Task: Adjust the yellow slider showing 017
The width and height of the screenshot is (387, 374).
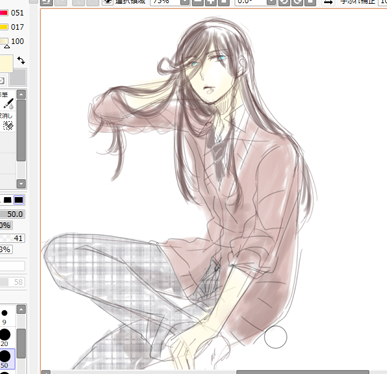Action: coord(4,27)
